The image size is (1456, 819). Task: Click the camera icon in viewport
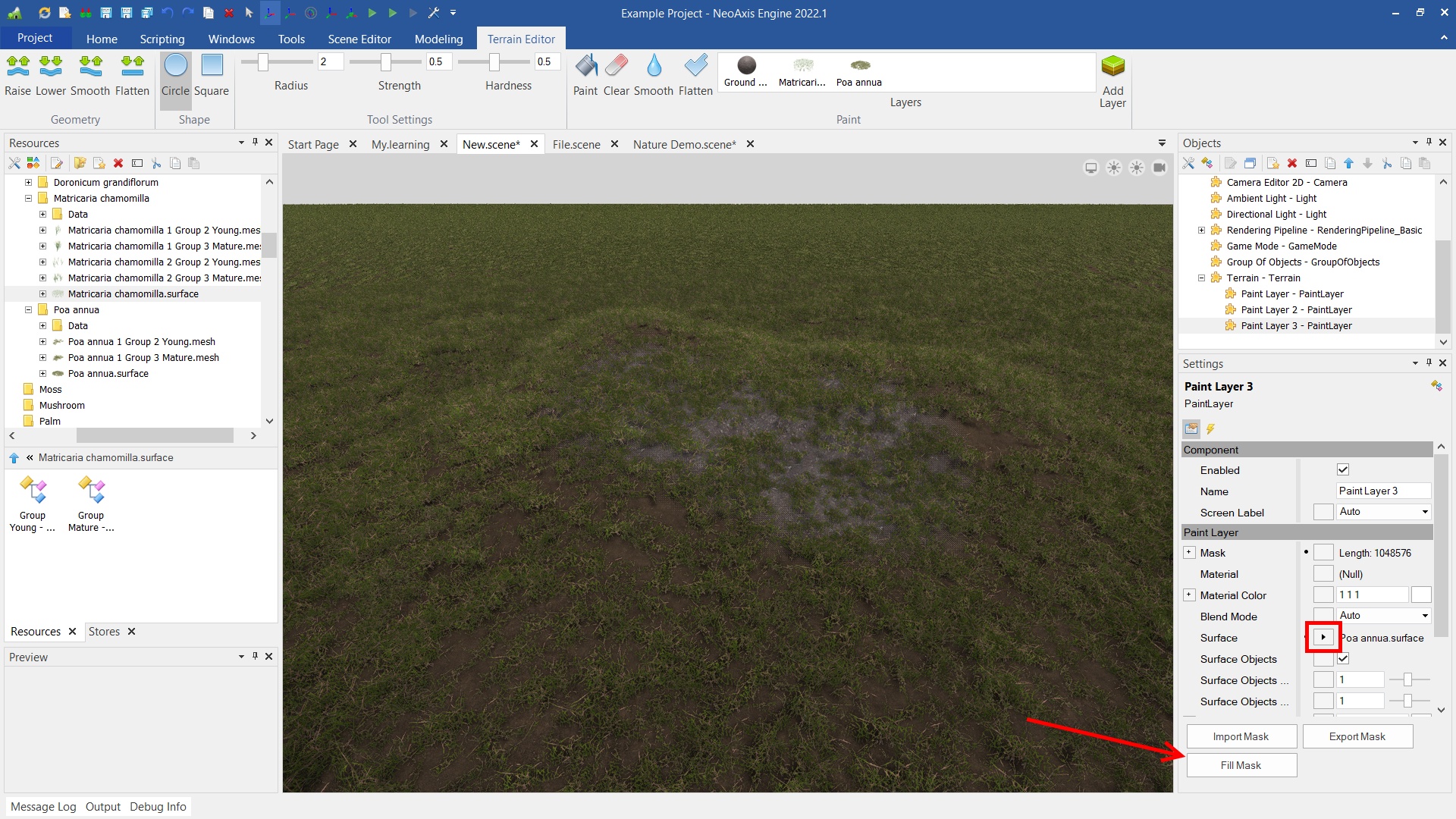pos(1159,168)
